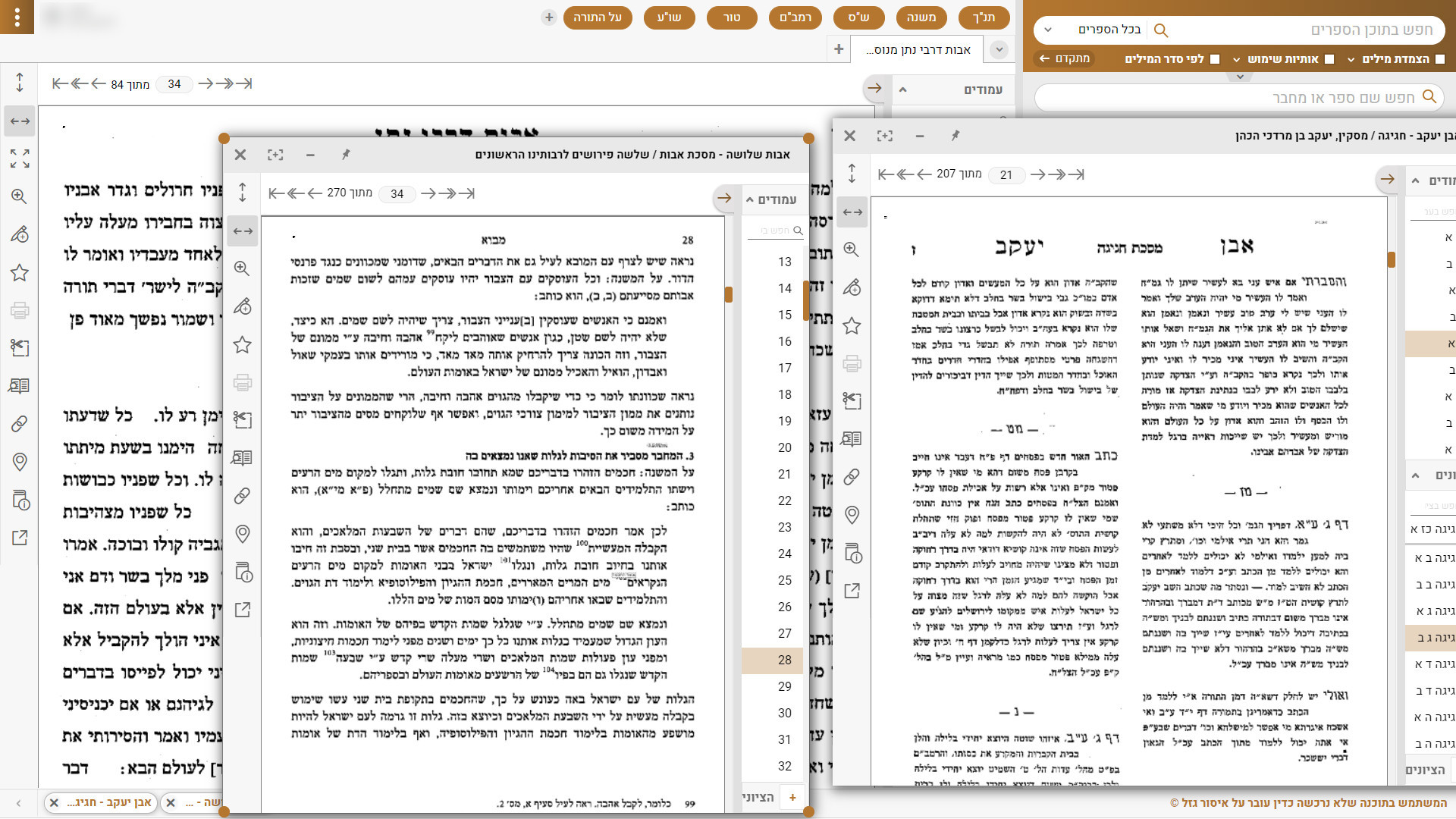Open the main viewer book in external window
This screenshot has height=819, width=1456.
pyautogui.click(x=20, y=538)
